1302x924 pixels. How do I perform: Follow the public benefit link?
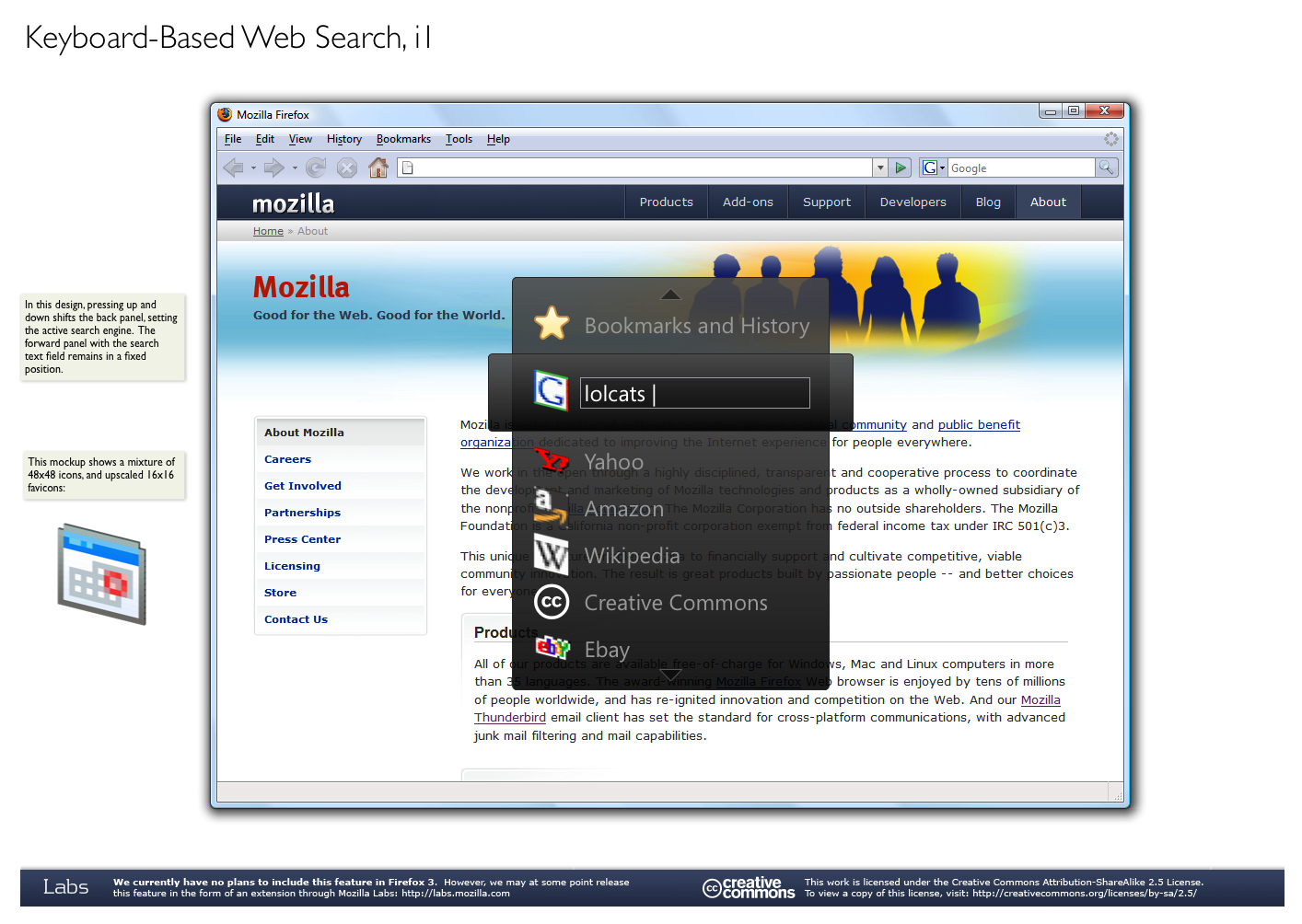tap(979, 425)
